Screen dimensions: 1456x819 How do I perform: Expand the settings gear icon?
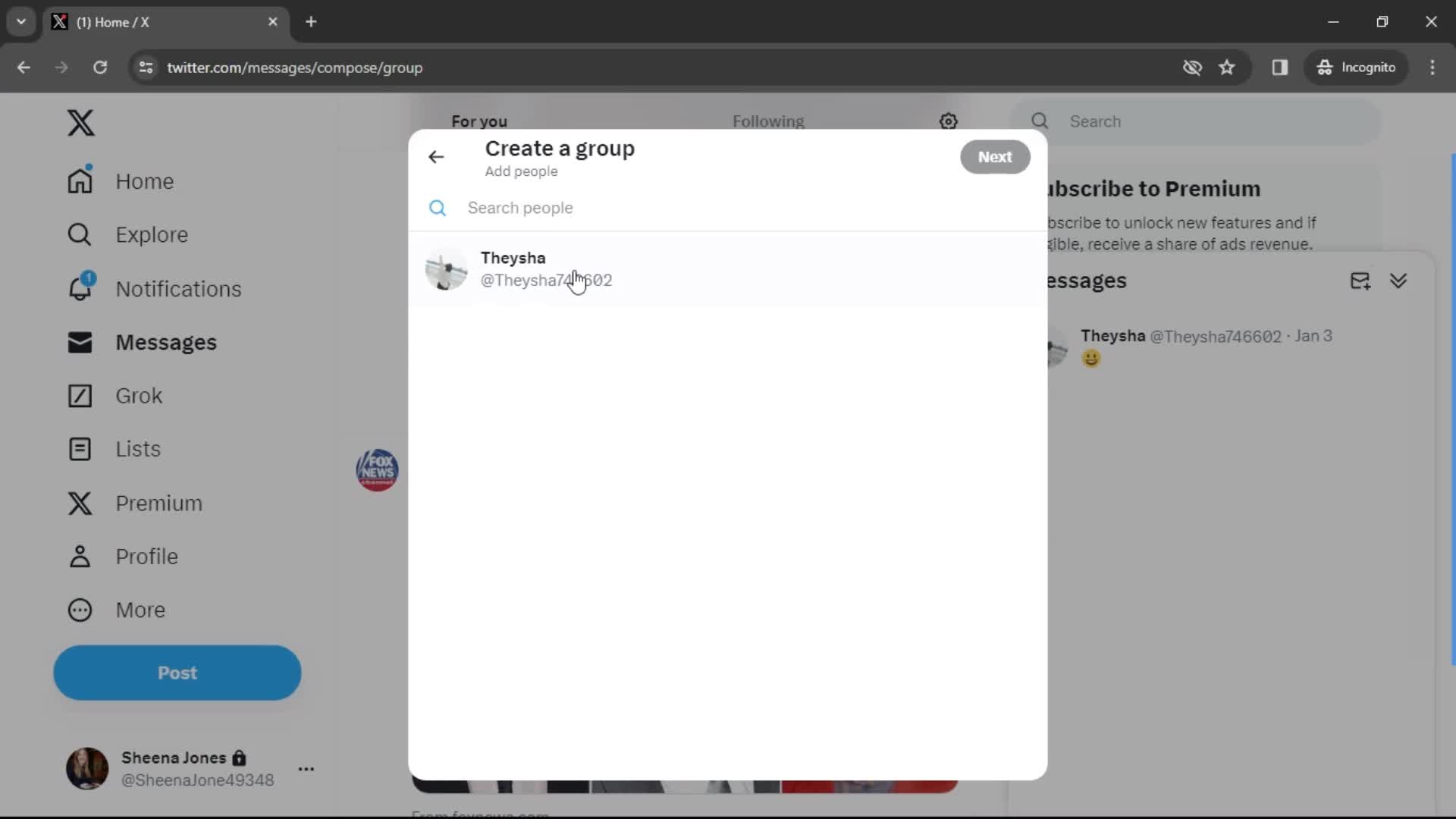tap(947, 121)
